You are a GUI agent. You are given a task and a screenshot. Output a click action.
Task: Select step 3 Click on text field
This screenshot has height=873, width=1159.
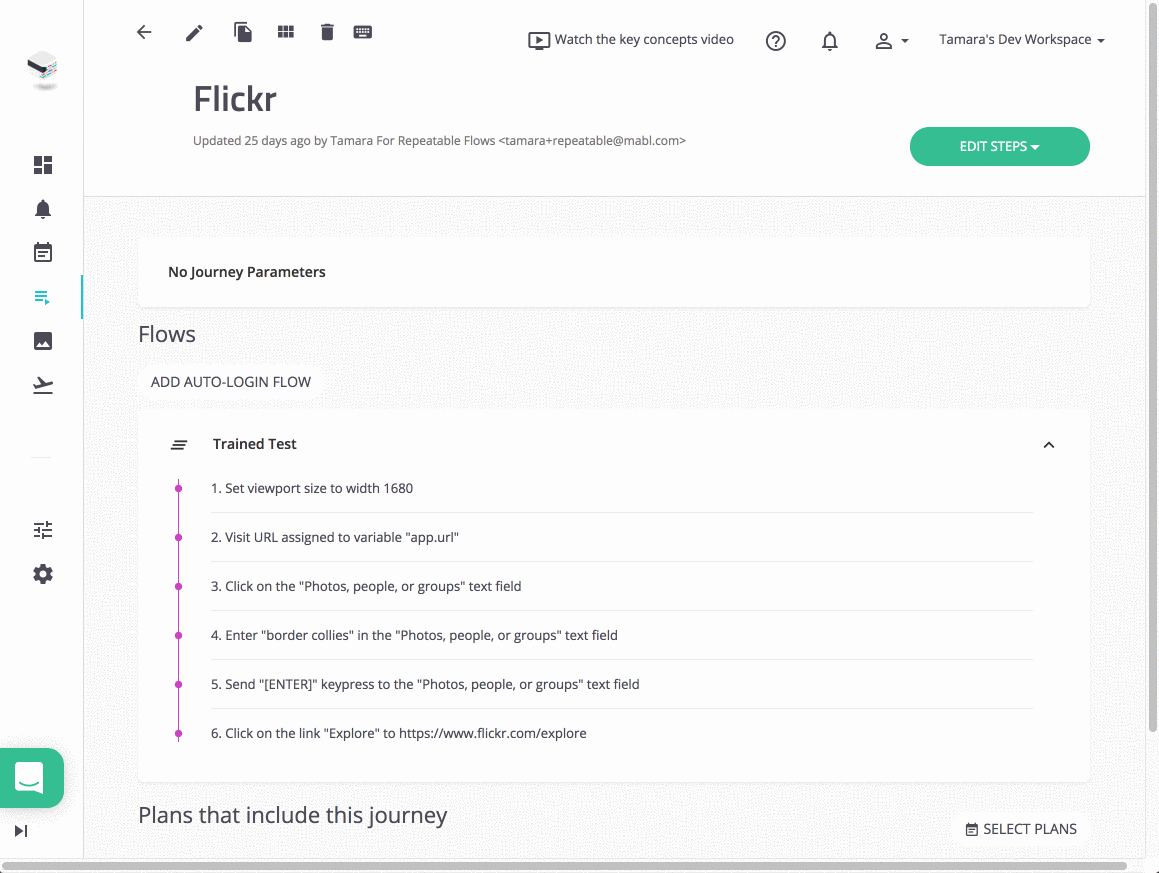click(x=621, y=586)
